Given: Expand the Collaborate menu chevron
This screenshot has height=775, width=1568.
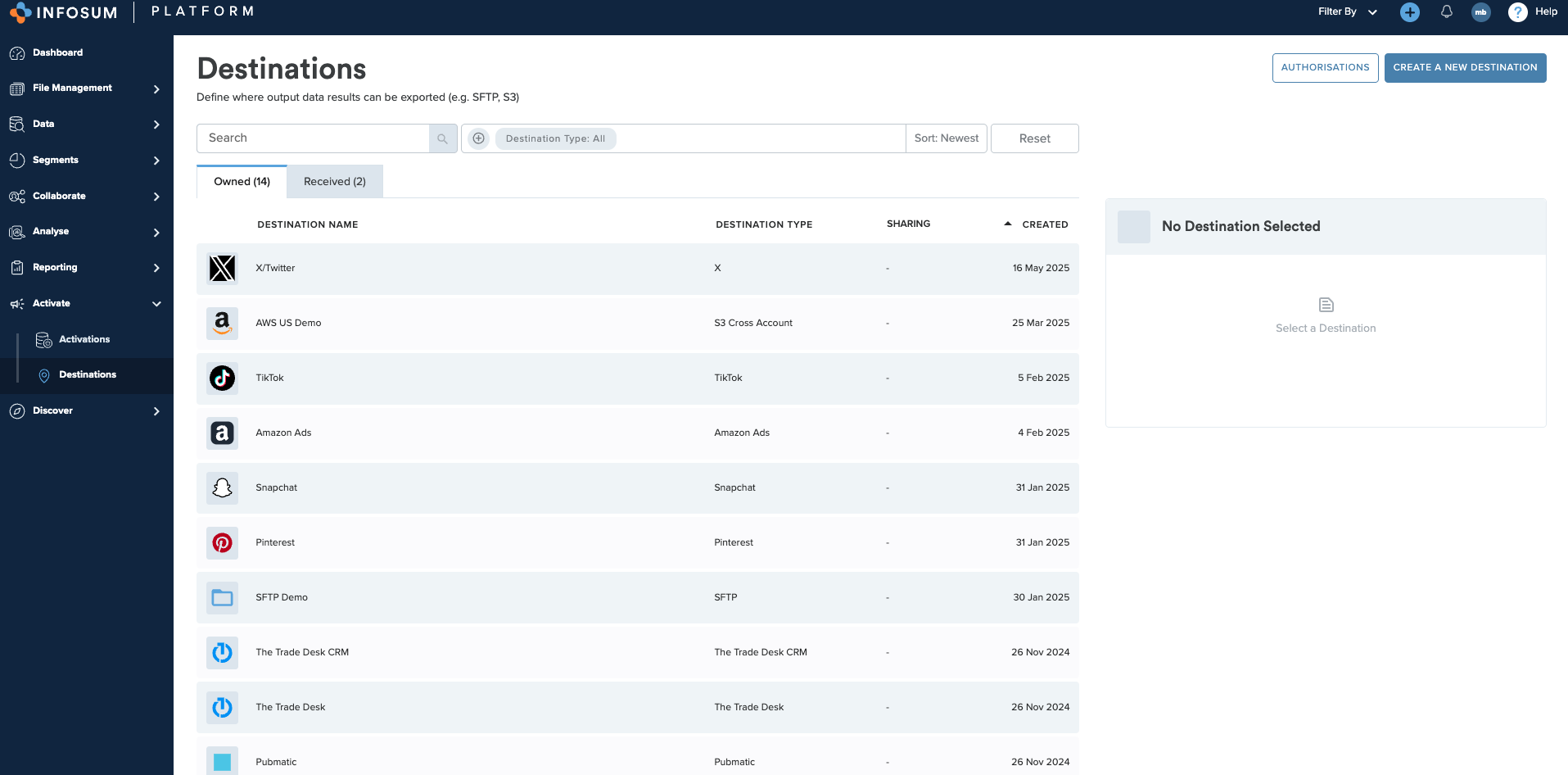Looking at the screenshot, I should [156, 197].
